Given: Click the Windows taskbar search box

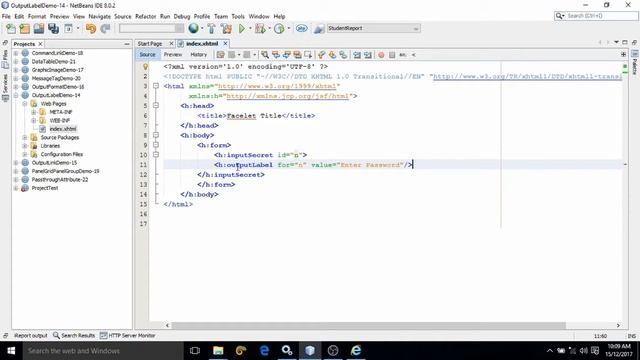Looking at the screenshot, I should coord(103,351).
